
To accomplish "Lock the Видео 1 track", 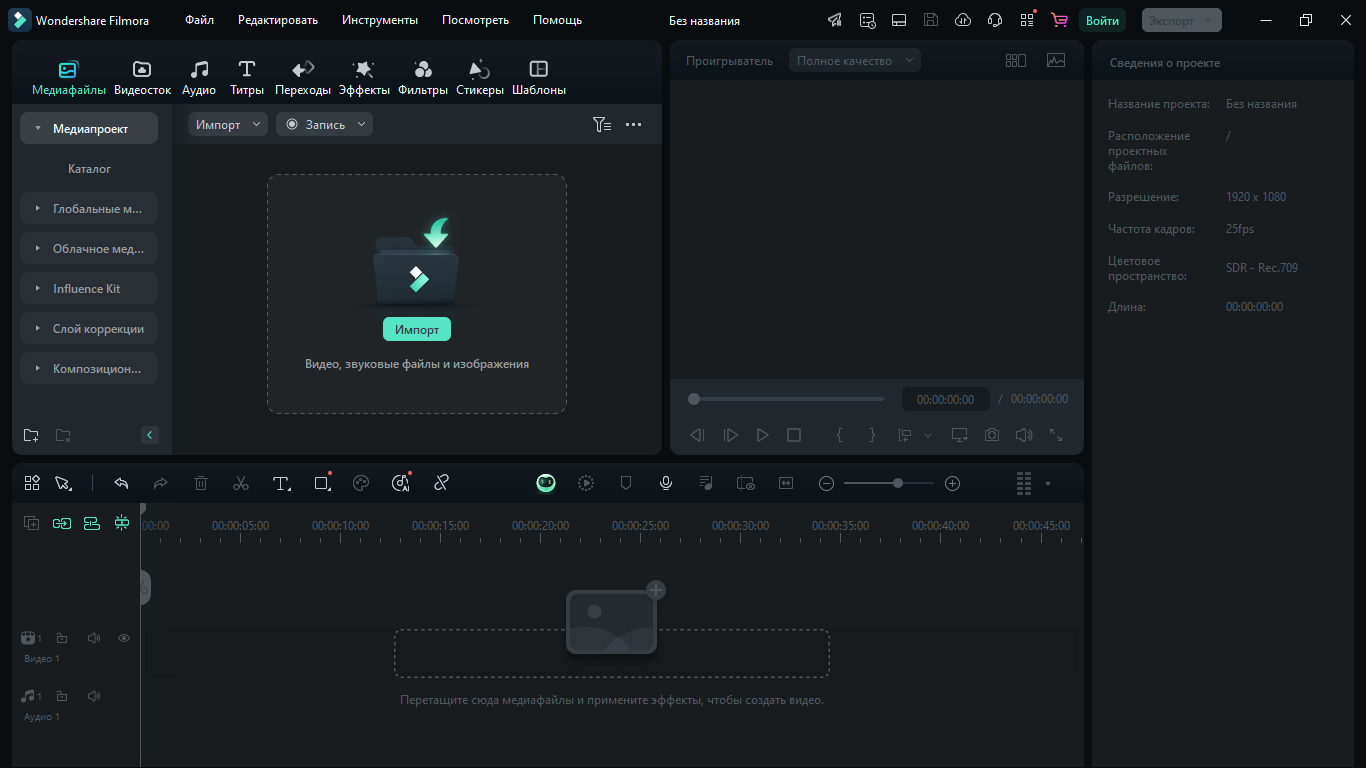I will (62, 638).
